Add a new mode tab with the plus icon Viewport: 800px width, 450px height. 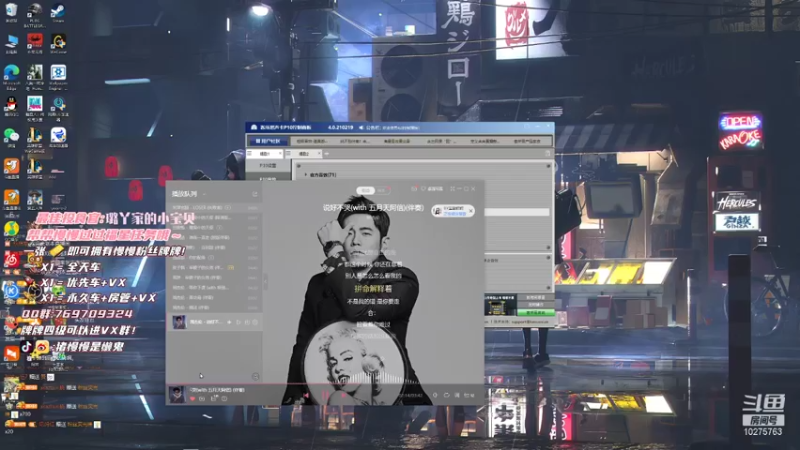click(x=327, y=154)
